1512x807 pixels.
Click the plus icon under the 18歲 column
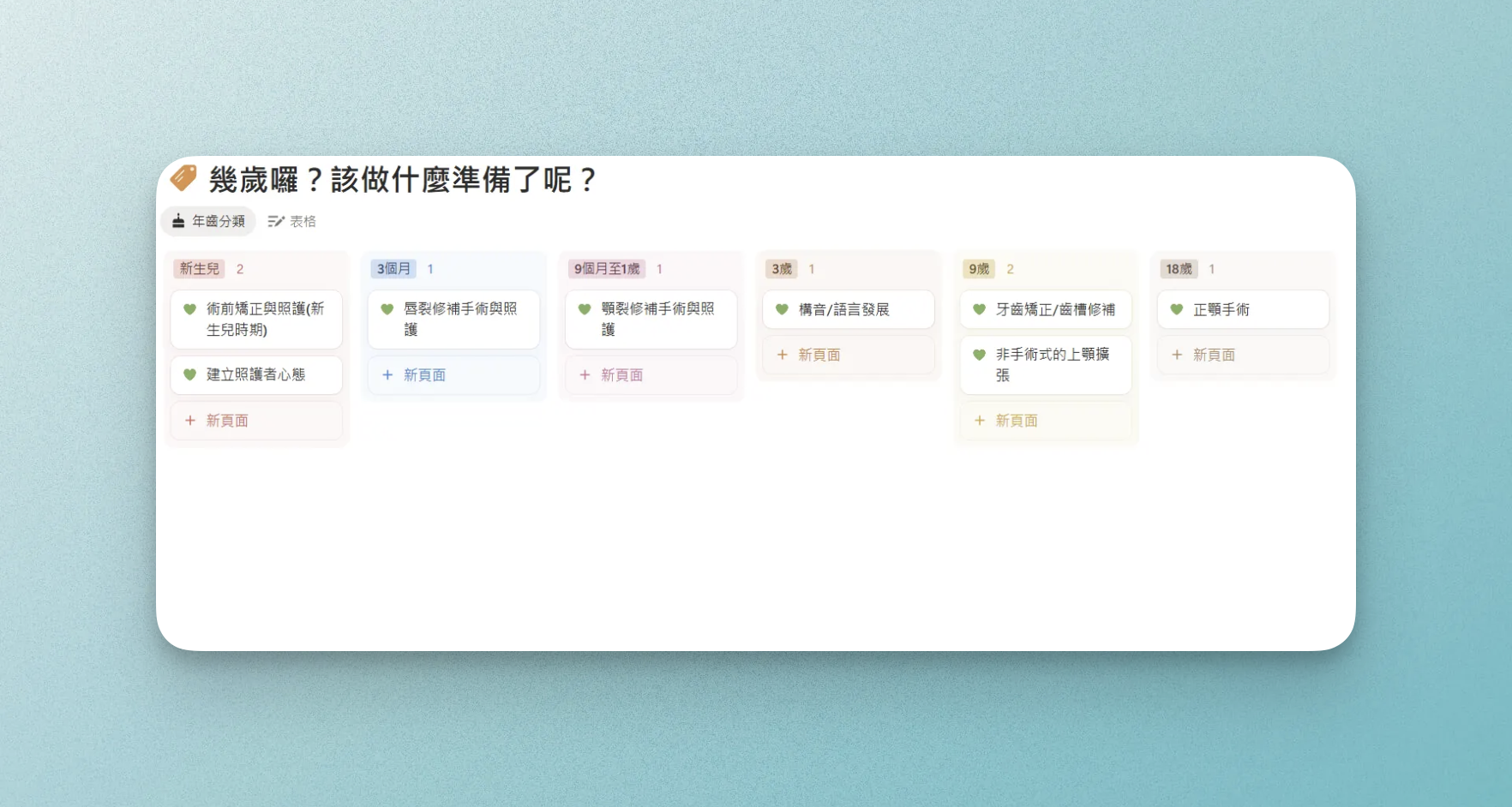click(1177, 355)
